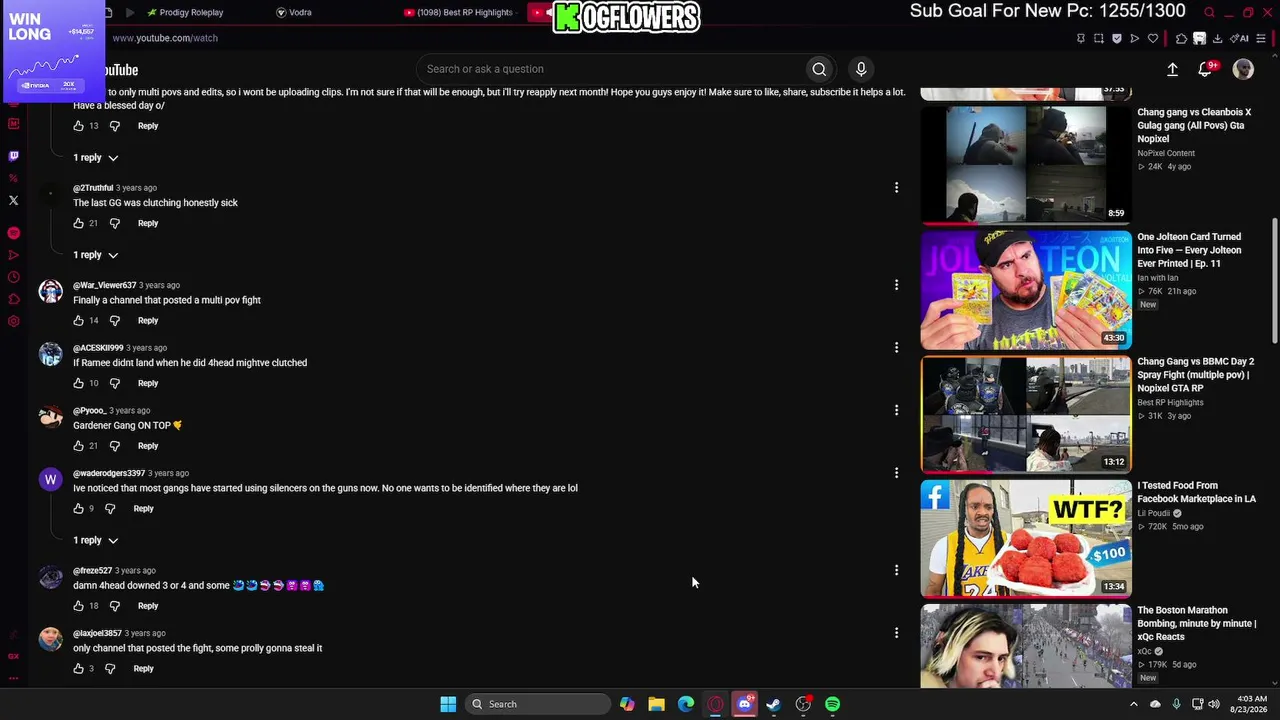Open the three-dot menu for @freze527's comment

coord(896,570)
